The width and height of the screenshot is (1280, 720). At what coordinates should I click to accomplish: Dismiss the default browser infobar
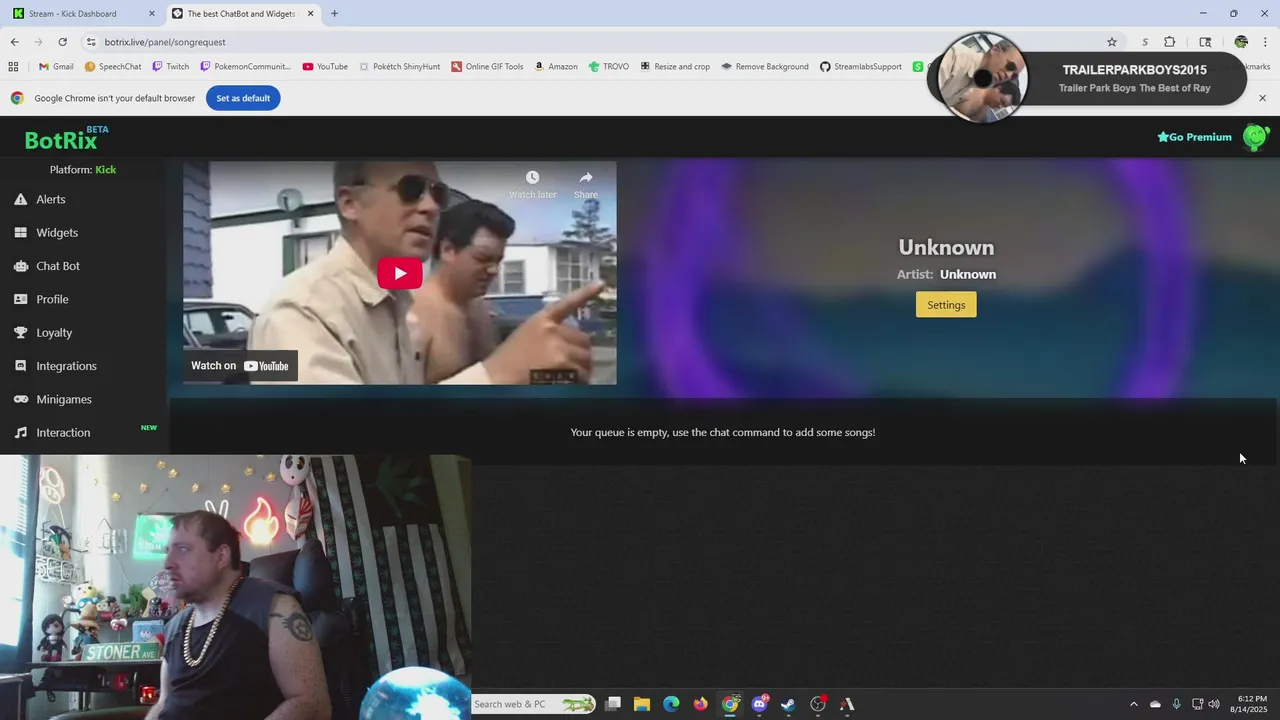(1262, 98)
